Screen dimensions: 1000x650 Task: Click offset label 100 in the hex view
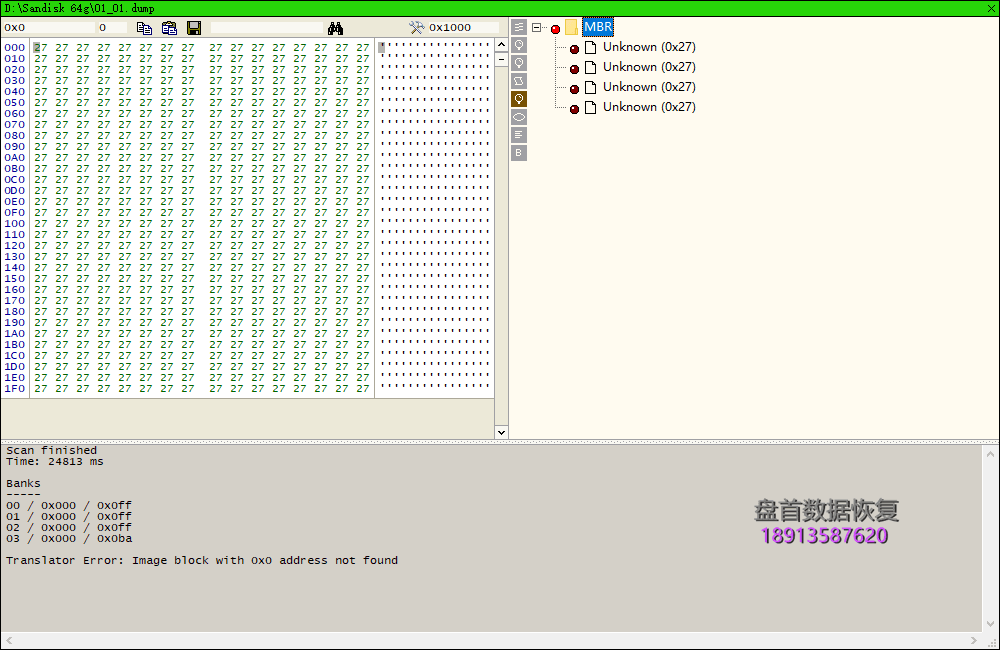point(15,224)
